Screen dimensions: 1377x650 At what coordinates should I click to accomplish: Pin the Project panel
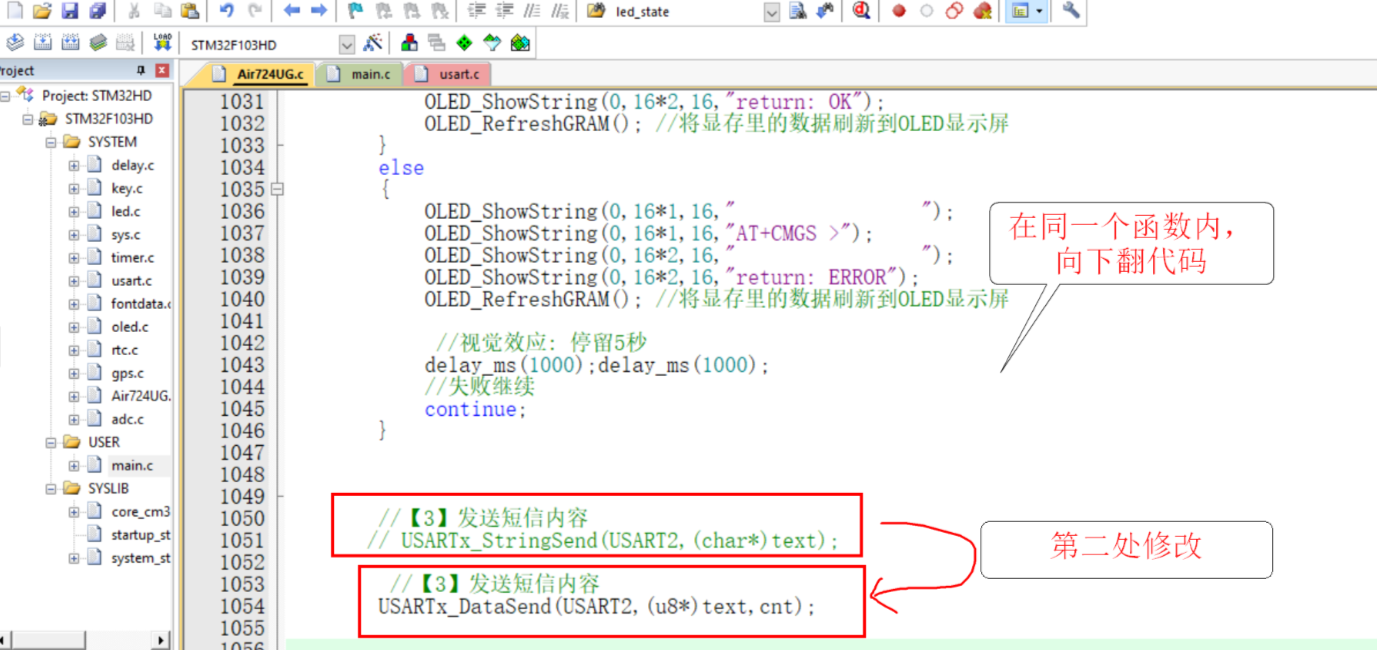[141, 71]
